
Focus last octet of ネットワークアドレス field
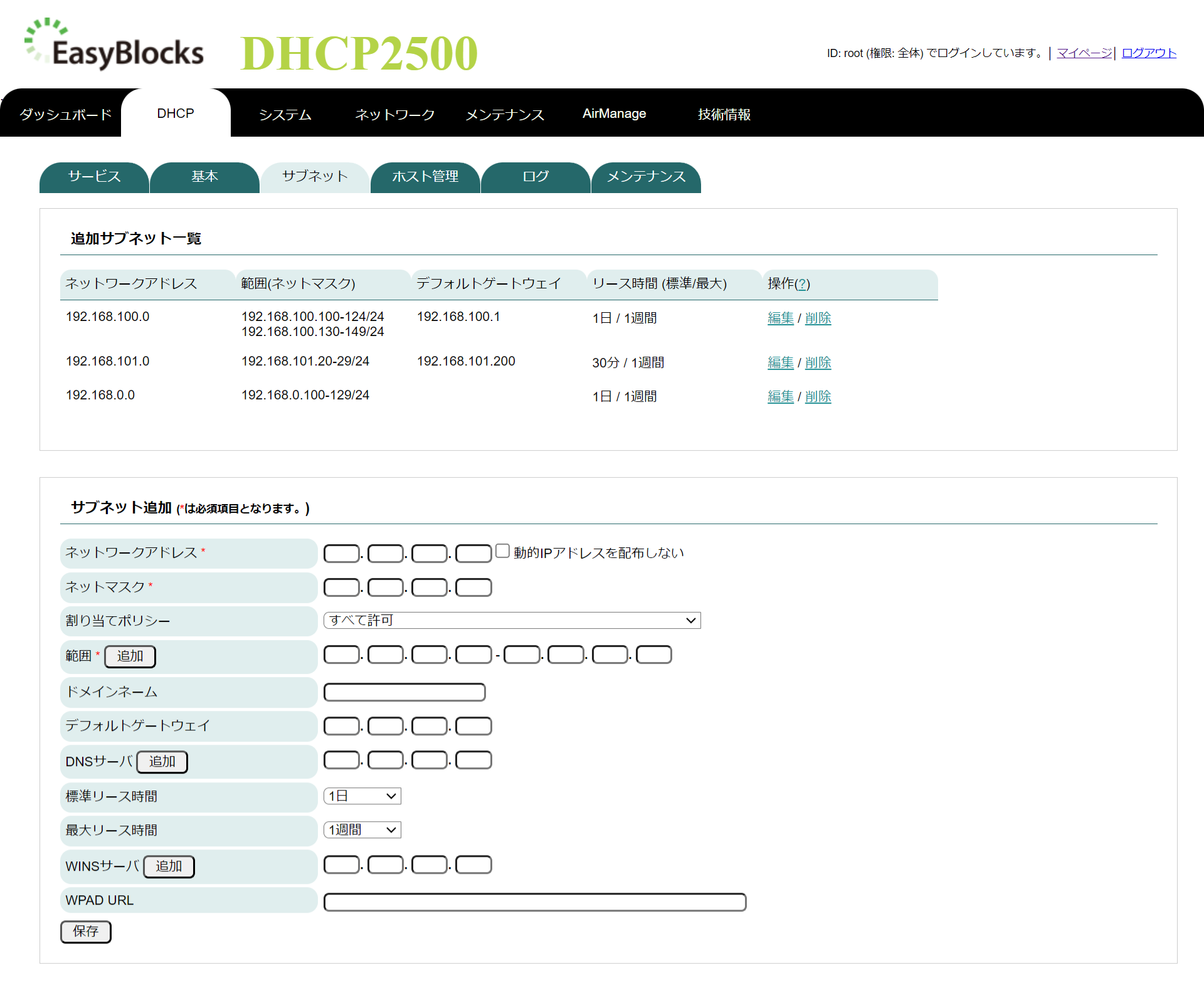click(x=473, y=554)
